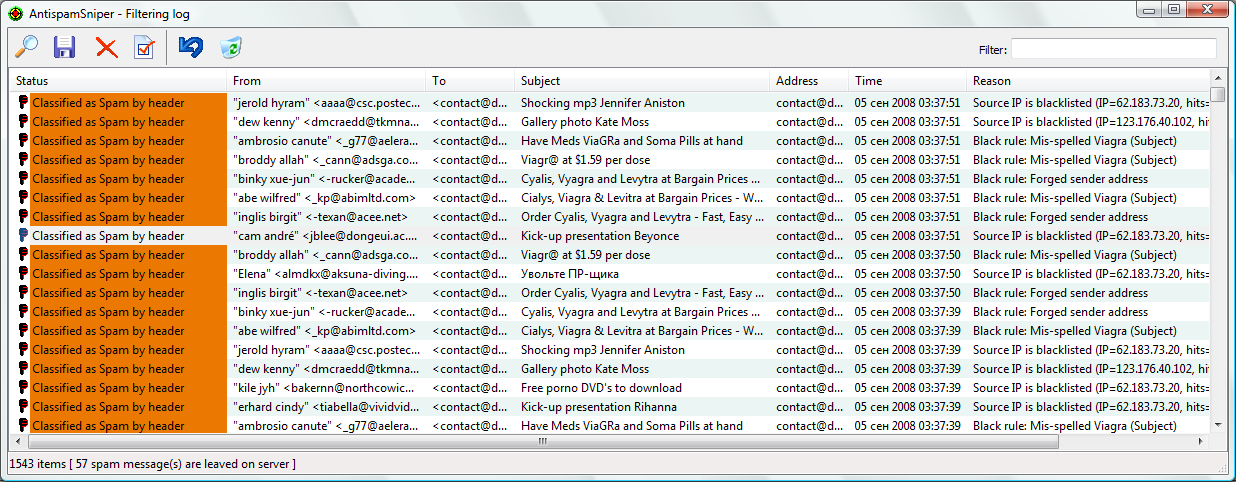Viewport: 1236px width, 482px height.
Task: Click sender "Elena" <almdkx@aksuna-diving...
Action: coord(327,274)
